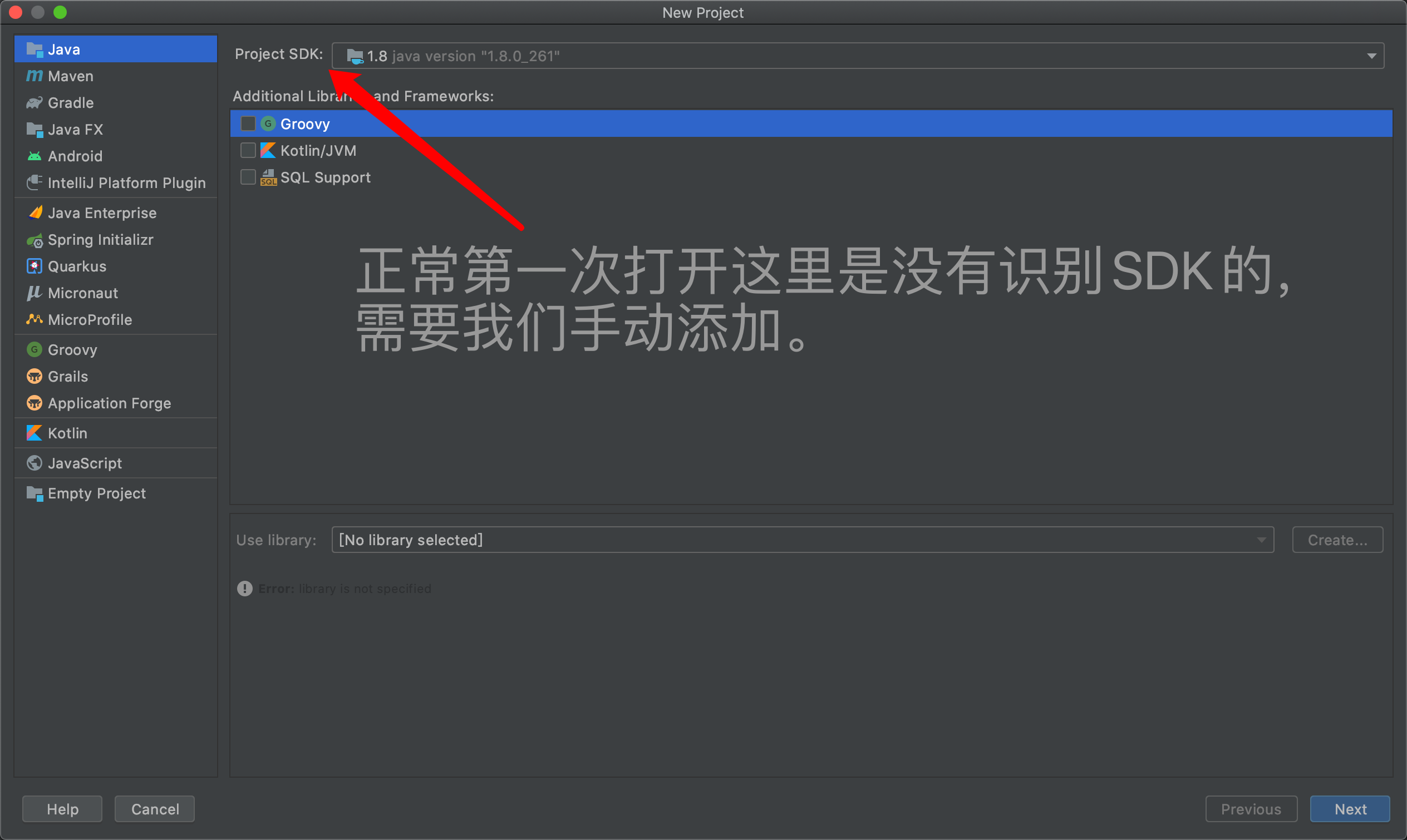The width and height of the screenshot is (1407, 840).
Task: Select the JavaScript globe icon
Action: coord(35,463)
